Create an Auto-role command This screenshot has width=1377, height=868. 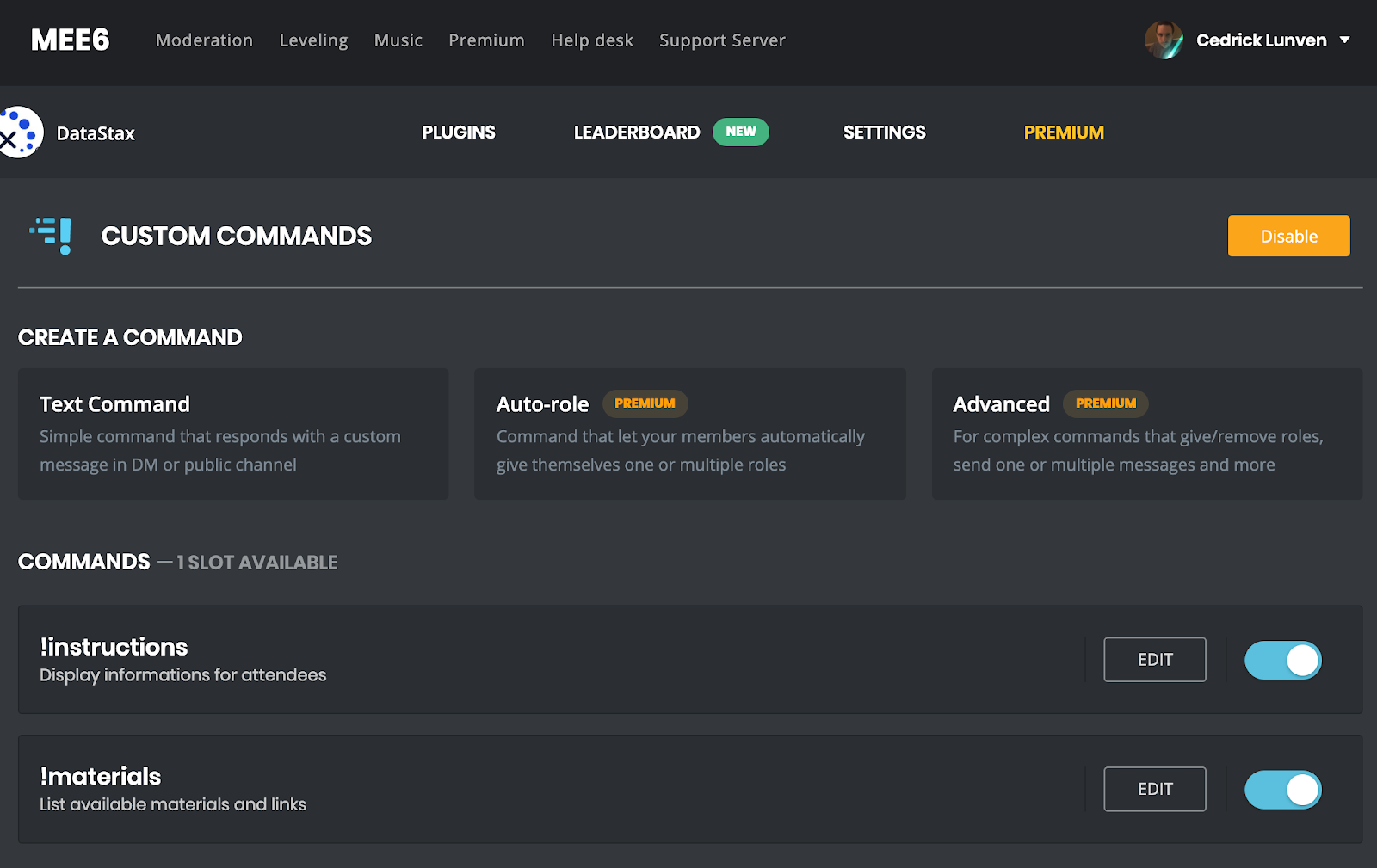690,434
